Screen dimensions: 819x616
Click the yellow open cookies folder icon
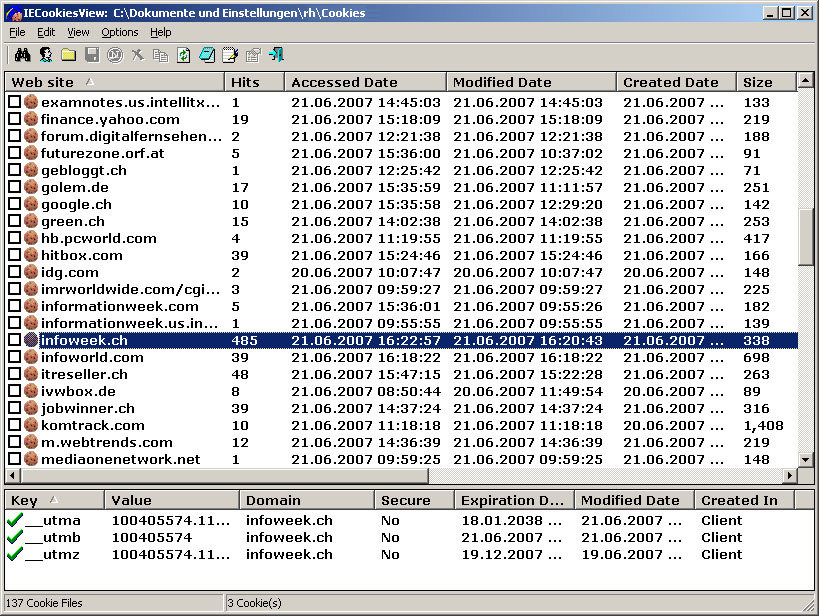pyautogui.click(x=68, y=55)
